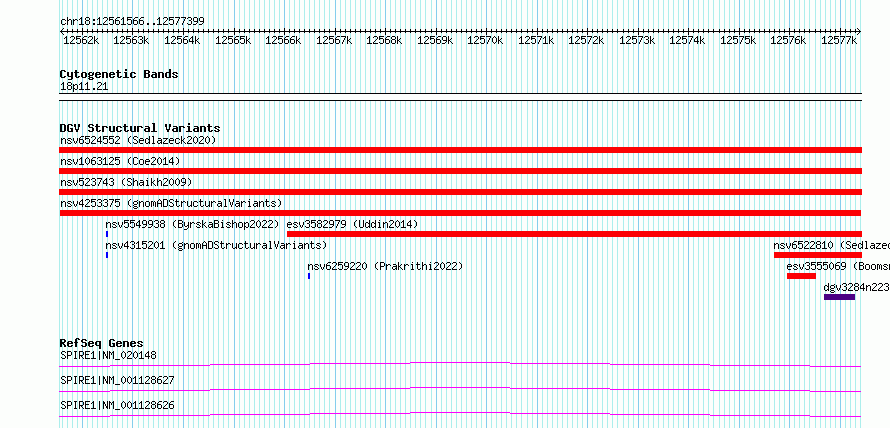Click the nsv6259220 (Prakrithi2022) label
The width and height of the screenshot is (890, 428).
tap(385, 266)
